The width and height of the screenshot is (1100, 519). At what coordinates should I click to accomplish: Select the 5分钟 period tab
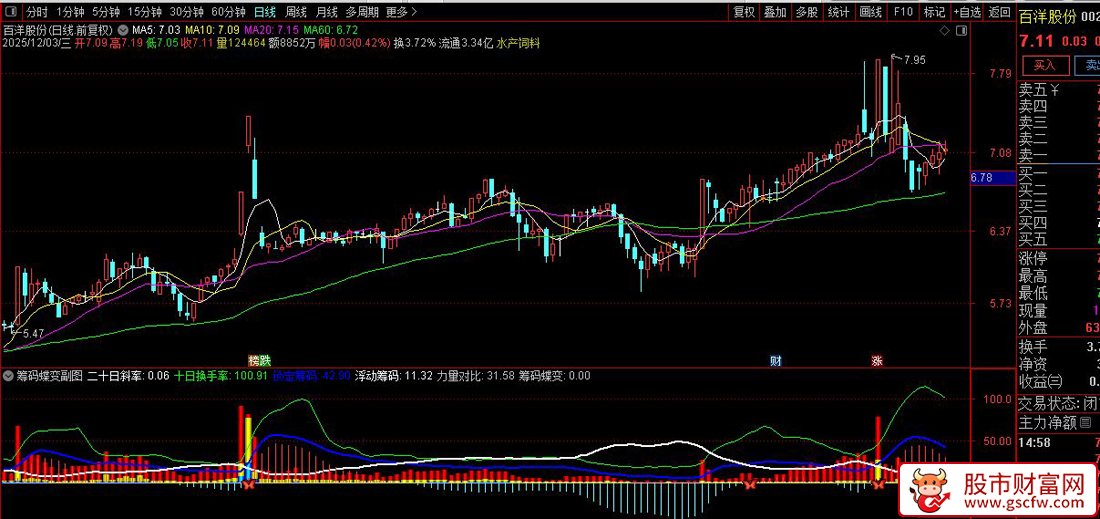106,12
